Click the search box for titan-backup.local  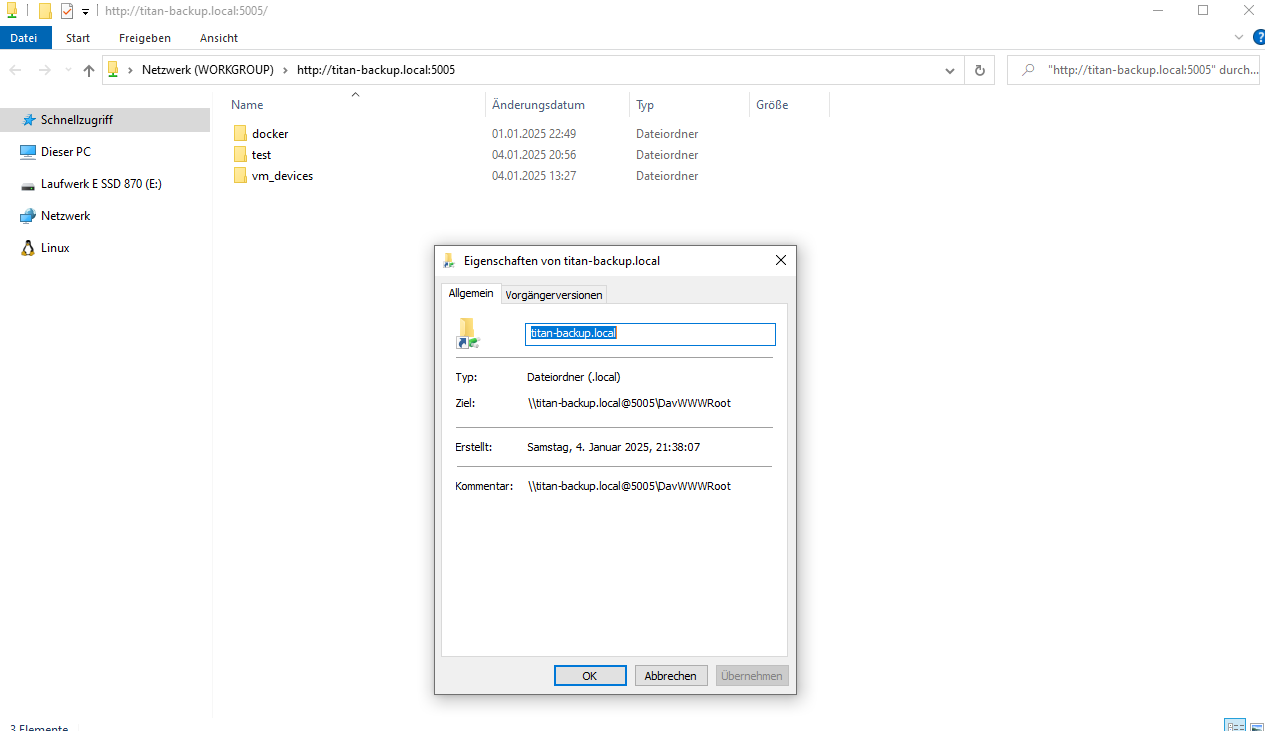click(x=1138, y=70)
